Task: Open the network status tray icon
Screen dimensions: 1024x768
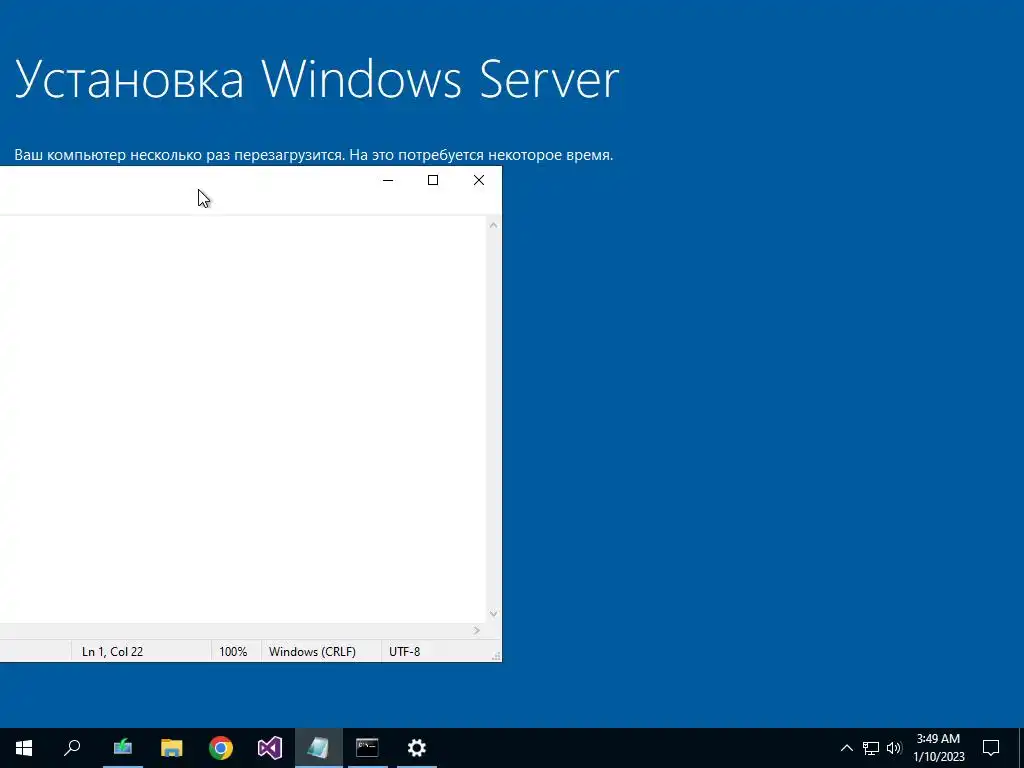Action: (x=871, y=748)
